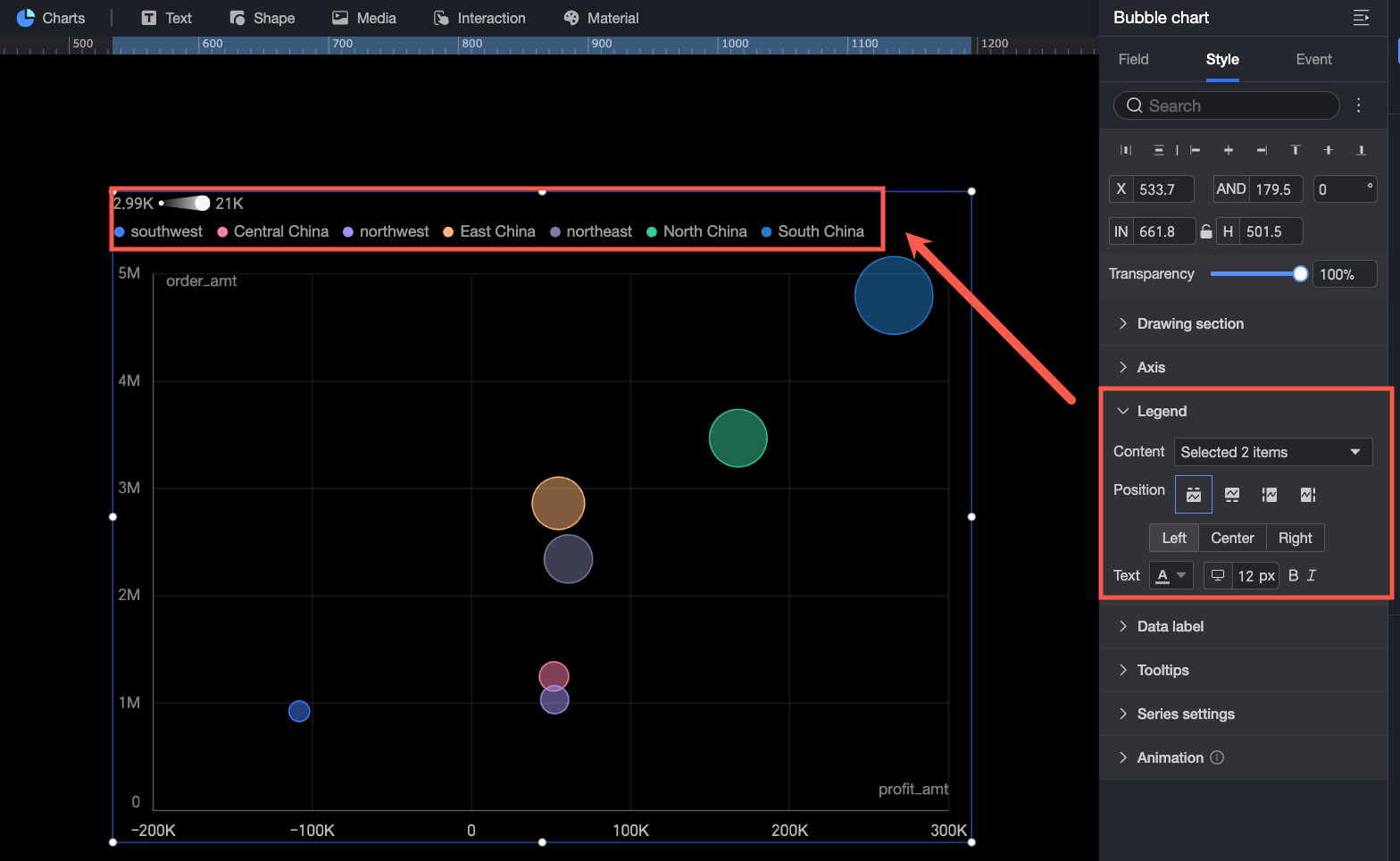
Task: Click the distribute horizontally icon
Action: pyautogui.click(x=1126, y=150)
